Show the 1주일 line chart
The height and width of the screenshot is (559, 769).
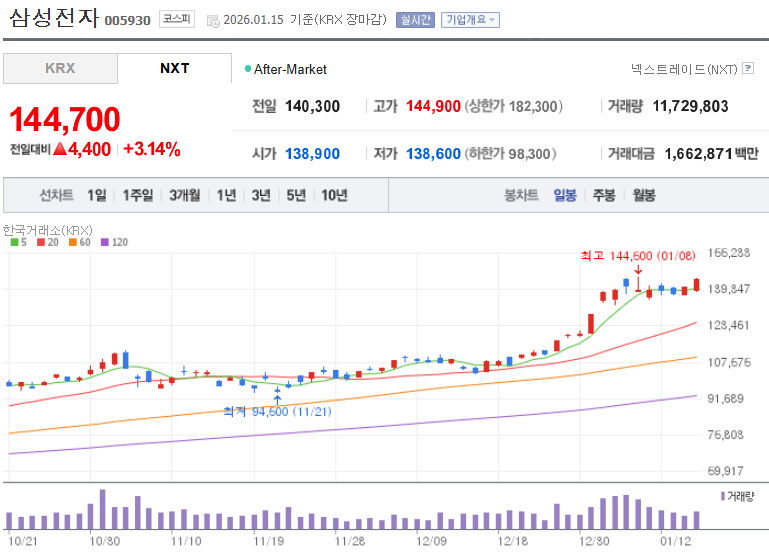tap(138, 195)
